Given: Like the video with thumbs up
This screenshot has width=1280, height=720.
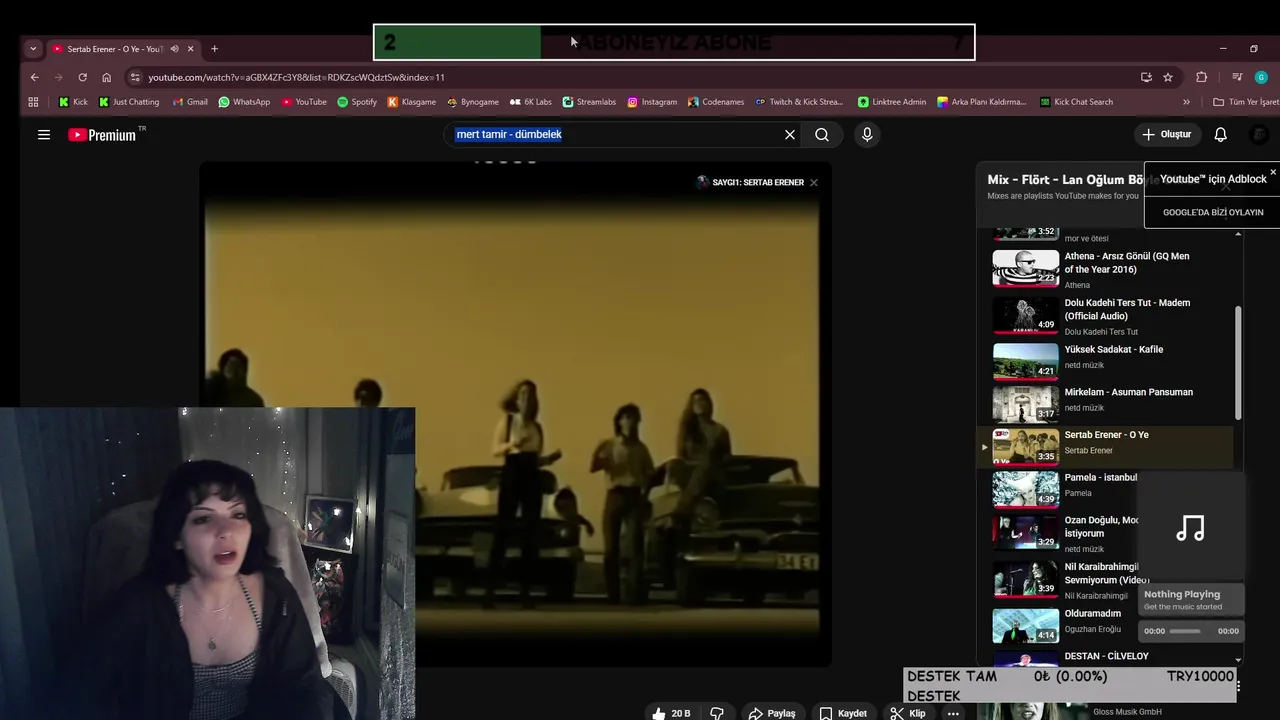Looking at the screenshot, I should tap(671, 713).
